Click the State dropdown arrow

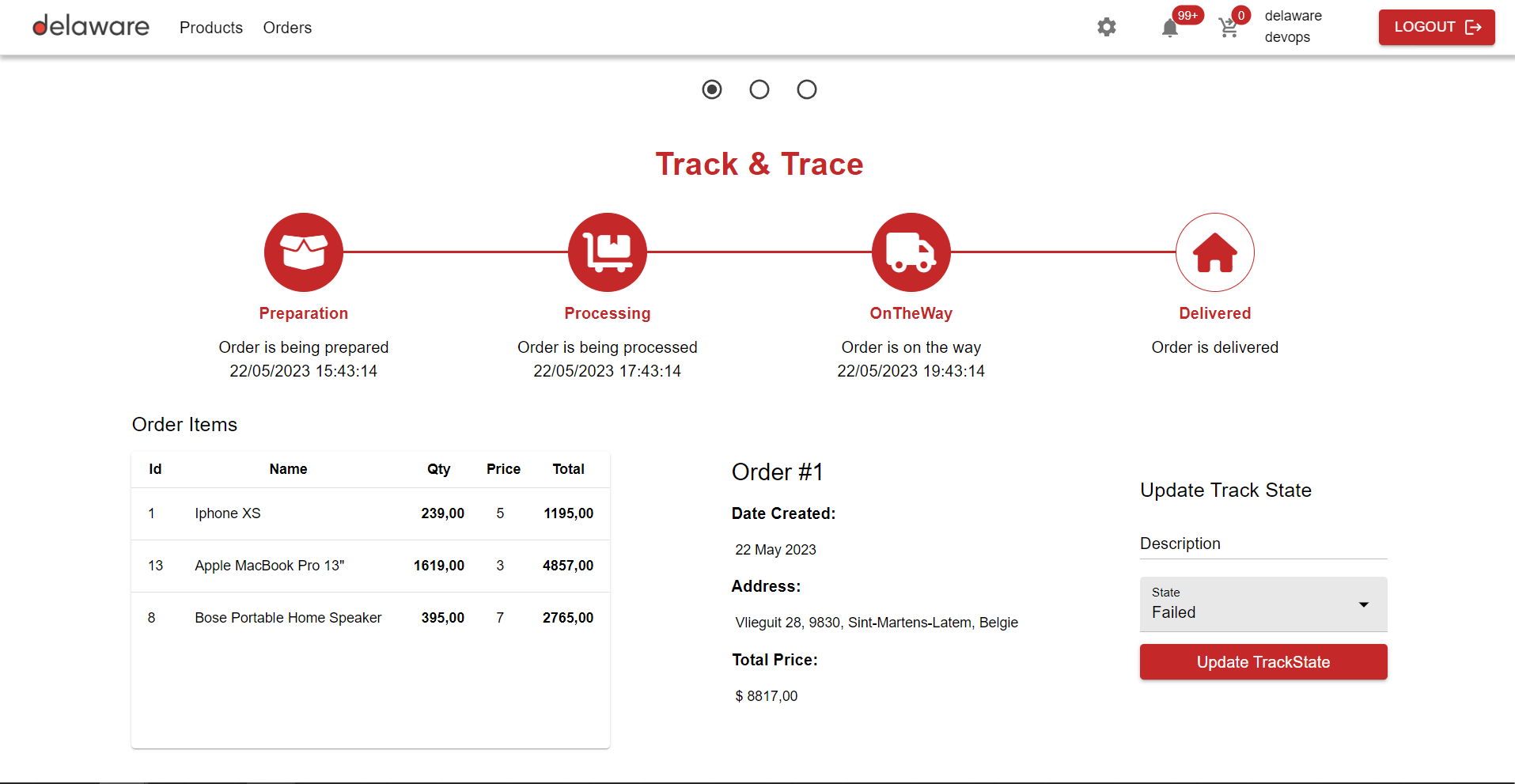click(x=1363, y=604)
